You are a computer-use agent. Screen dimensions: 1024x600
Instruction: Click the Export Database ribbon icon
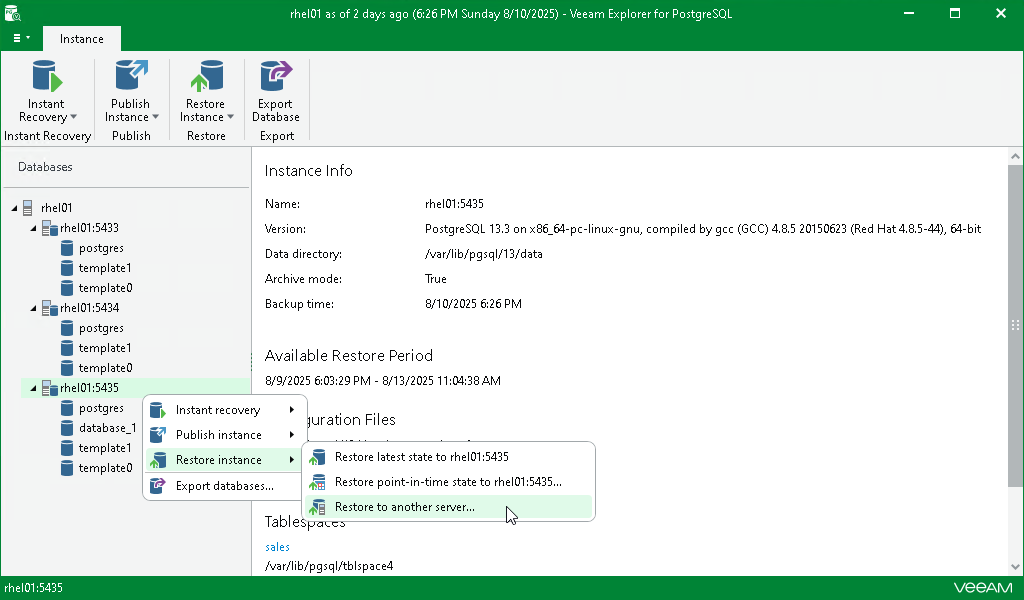pyautogui.click(x=275, y=77)
